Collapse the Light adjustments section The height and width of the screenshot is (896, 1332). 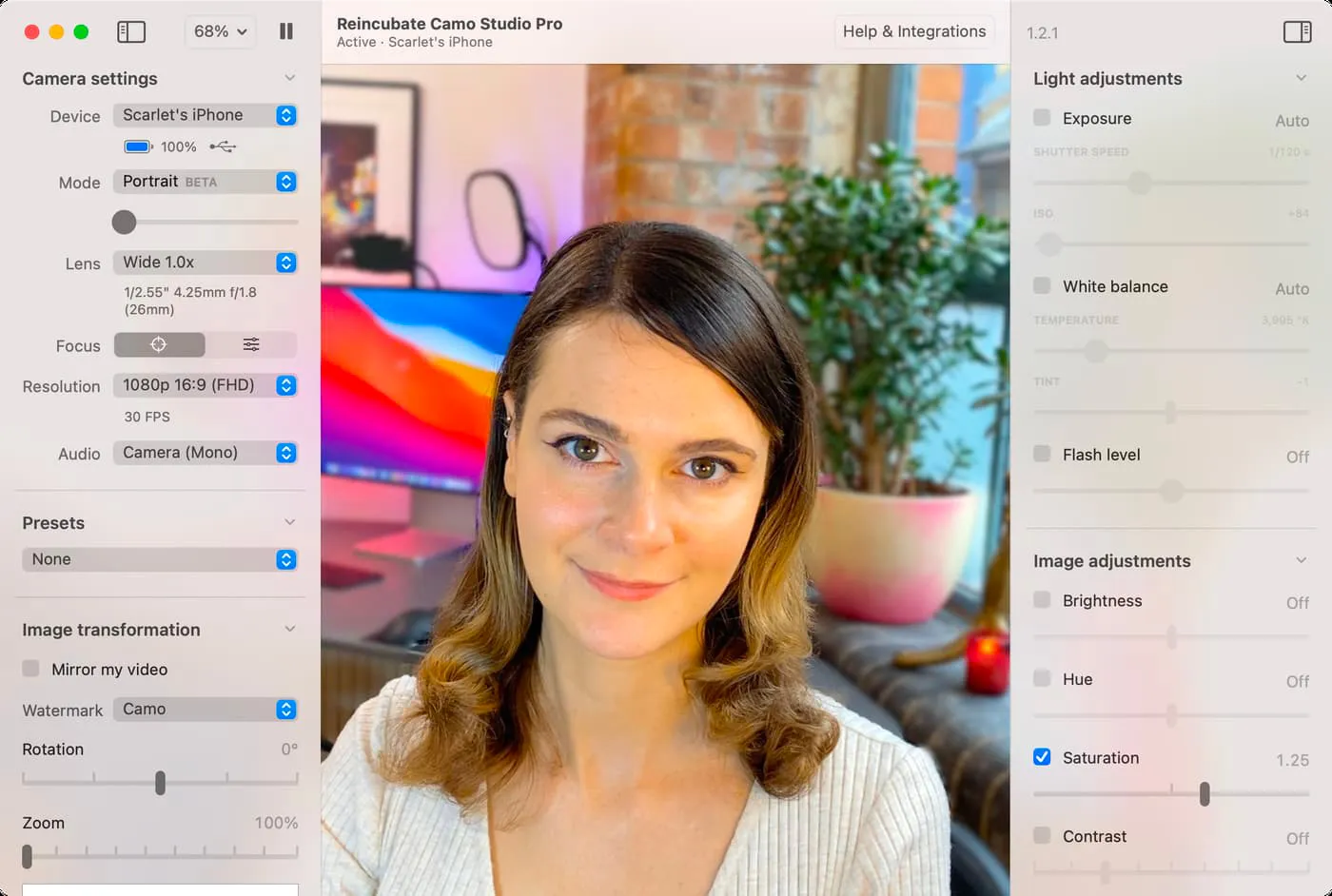coord(1302,78)
